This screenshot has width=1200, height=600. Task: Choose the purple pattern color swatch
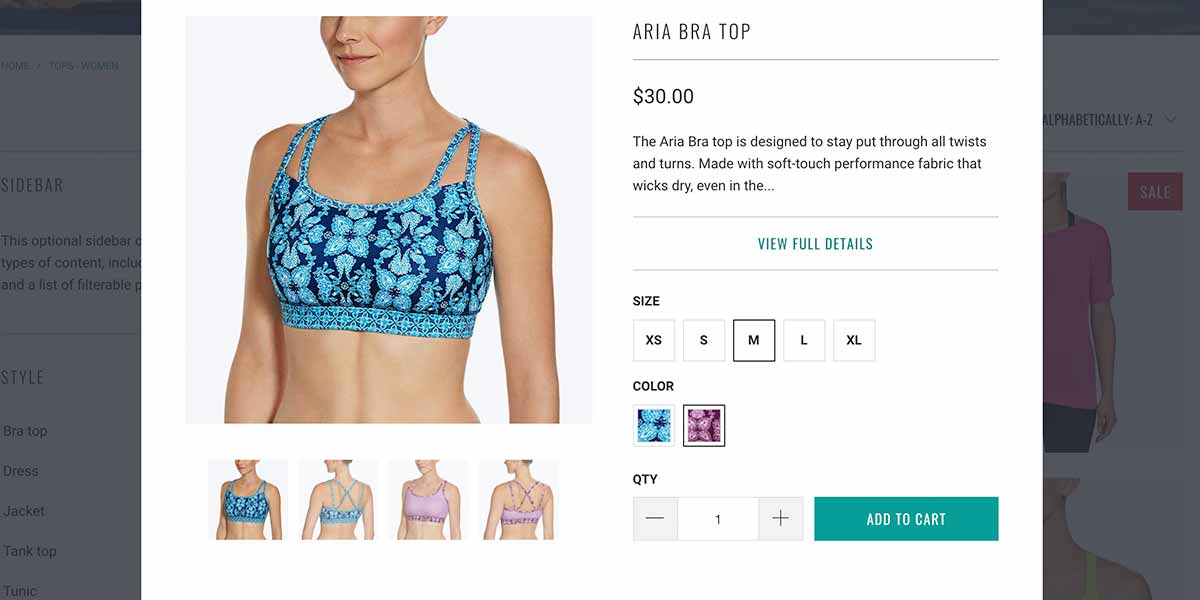click(704, 426)
